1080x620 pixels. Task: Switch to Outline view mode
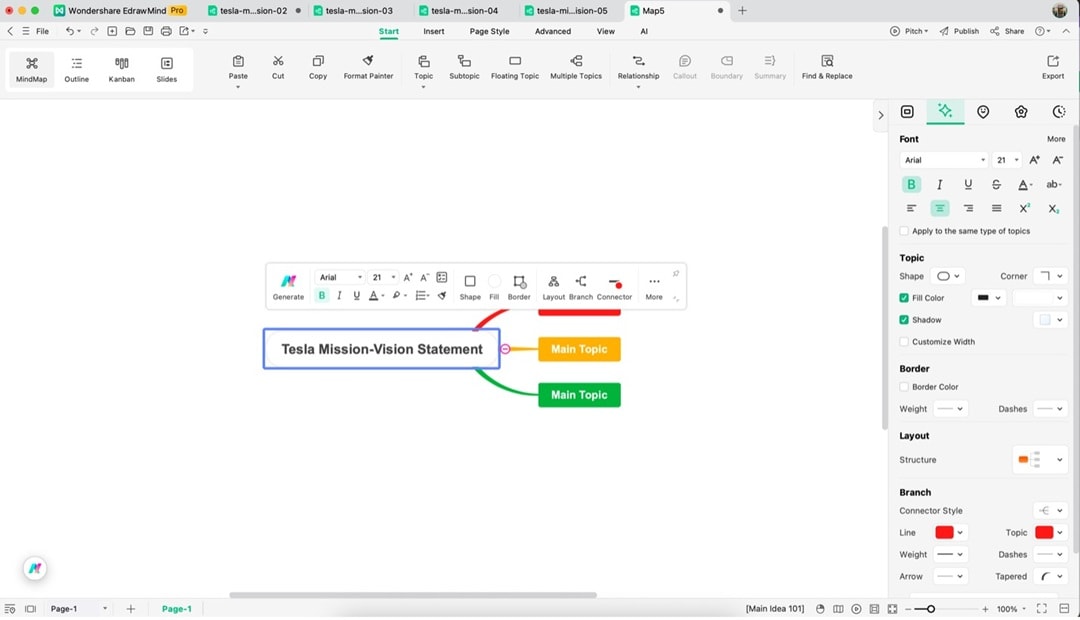click(76, 70)
